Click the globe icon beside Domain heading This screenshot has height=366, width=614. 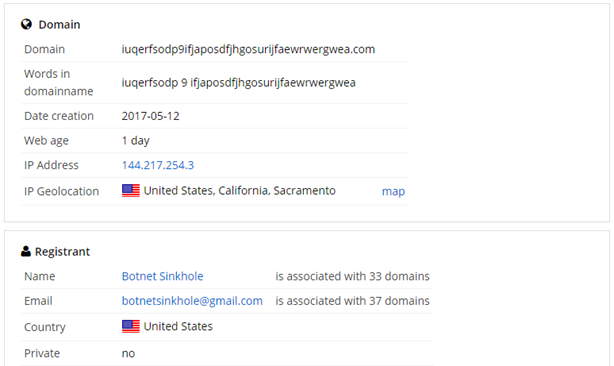[26, 24]
